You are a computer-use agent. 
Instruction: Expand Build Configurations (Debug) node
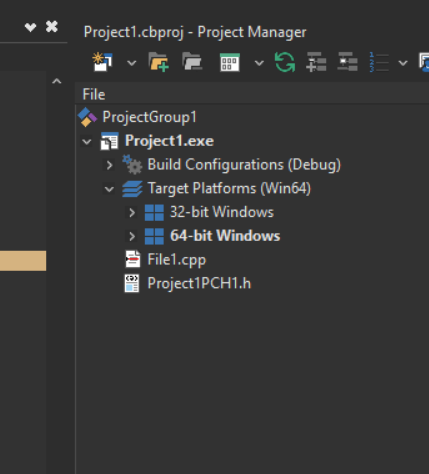[x=109, y=165]
